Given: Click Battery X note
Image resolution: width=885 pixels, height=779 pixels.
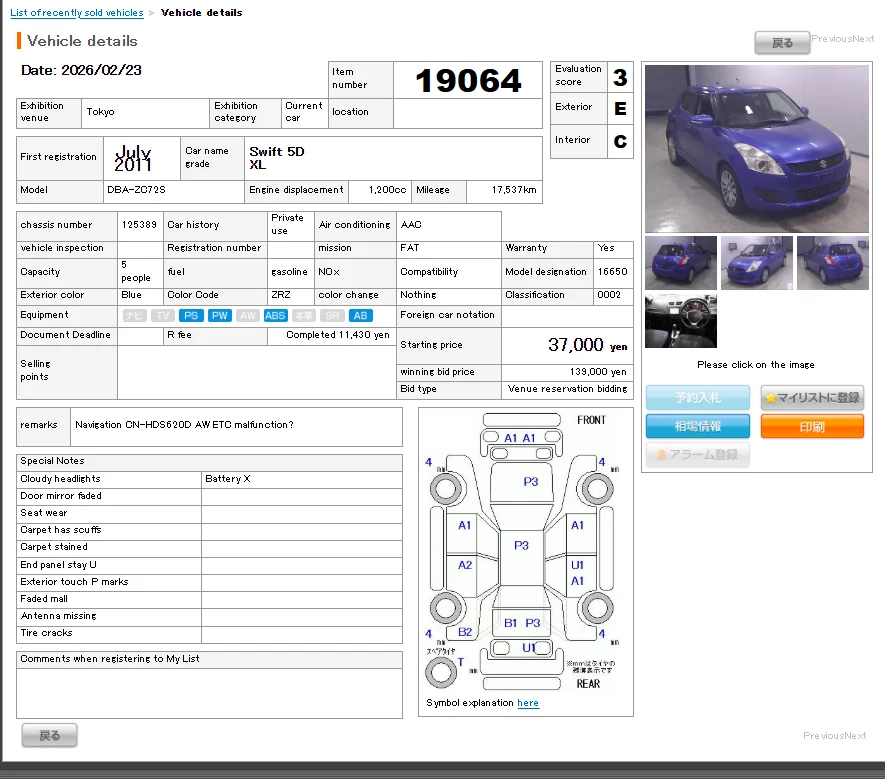Looking at the screenshot, I should tap(227, 479).
